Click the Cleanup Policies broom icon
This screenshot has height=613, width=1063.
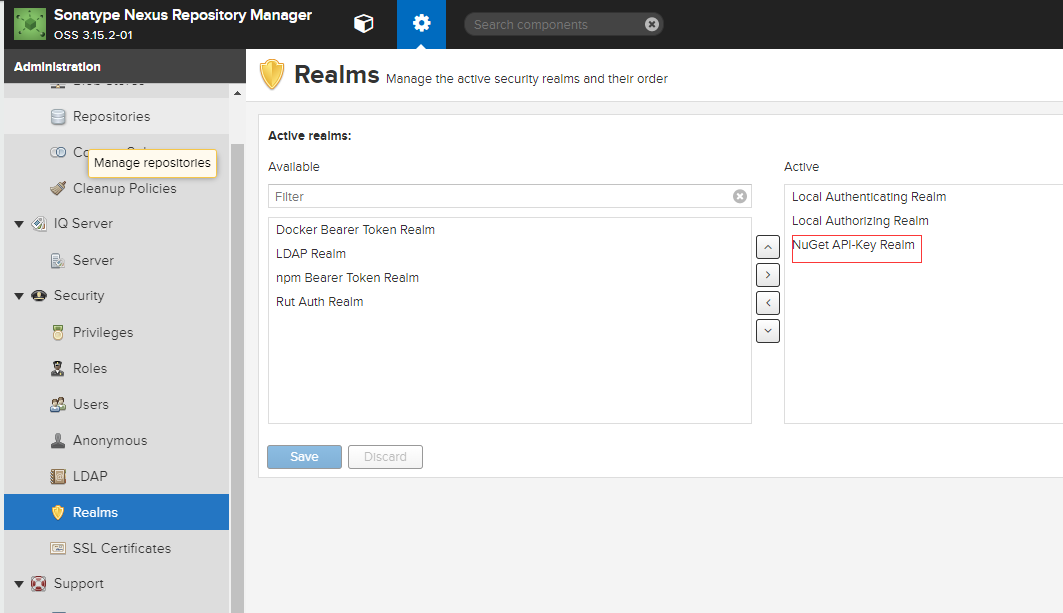(58, 189)
